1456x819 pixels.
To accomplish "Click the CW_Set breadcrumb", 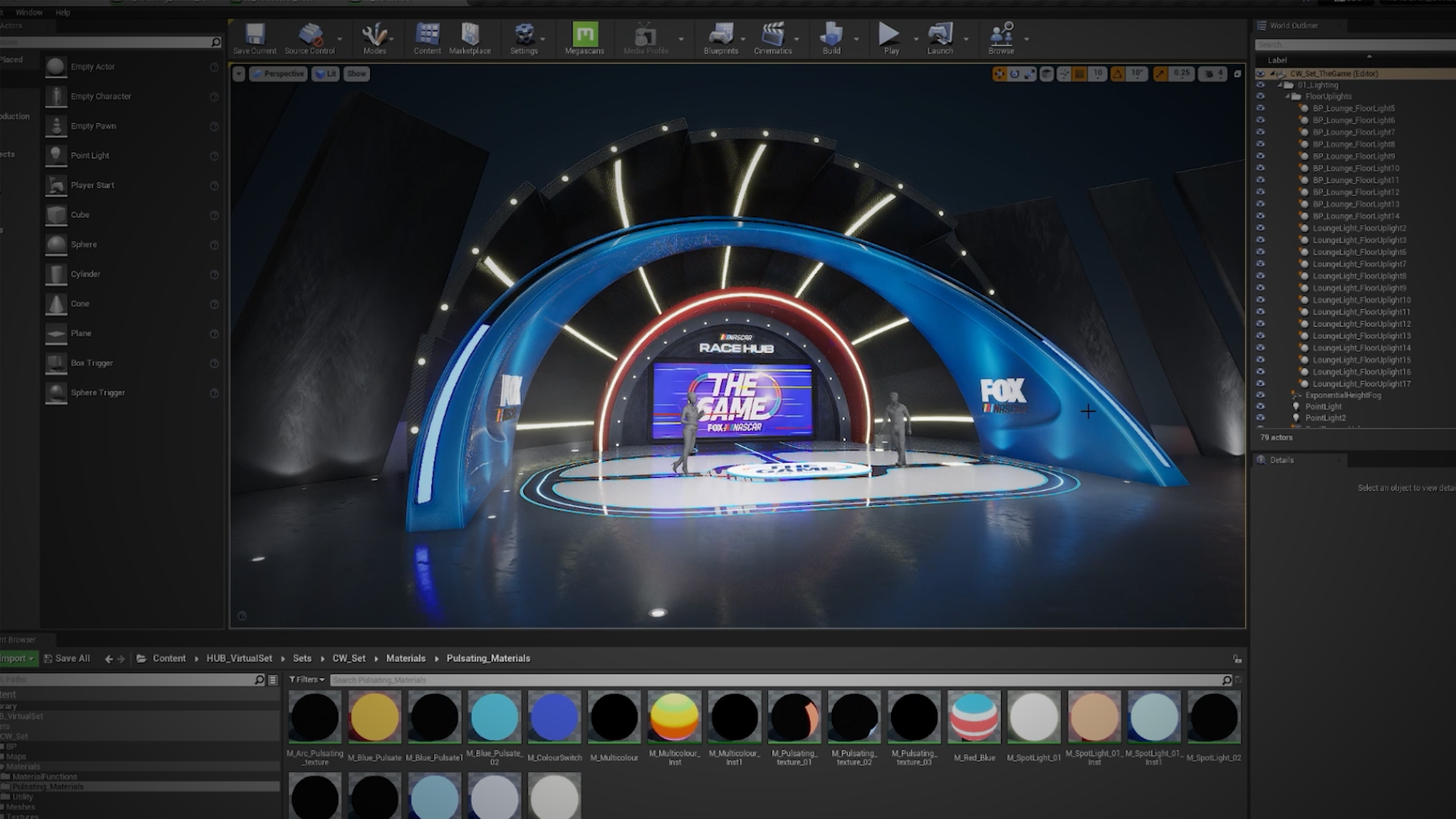I will [x=349, y=658].
